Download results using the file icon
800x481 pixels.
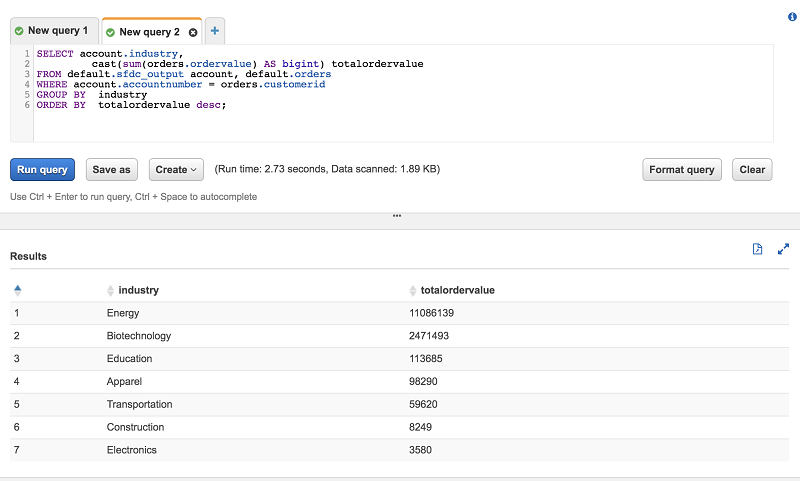tap(758, 249)
